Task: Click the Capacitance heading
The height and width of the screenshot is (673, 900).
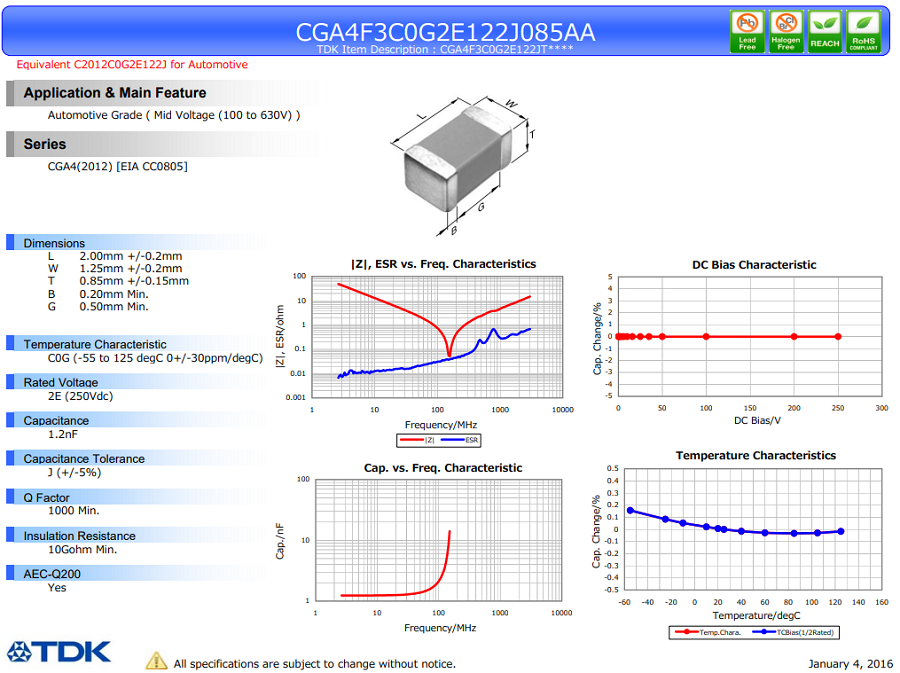Action: click(x=56, y=421)
